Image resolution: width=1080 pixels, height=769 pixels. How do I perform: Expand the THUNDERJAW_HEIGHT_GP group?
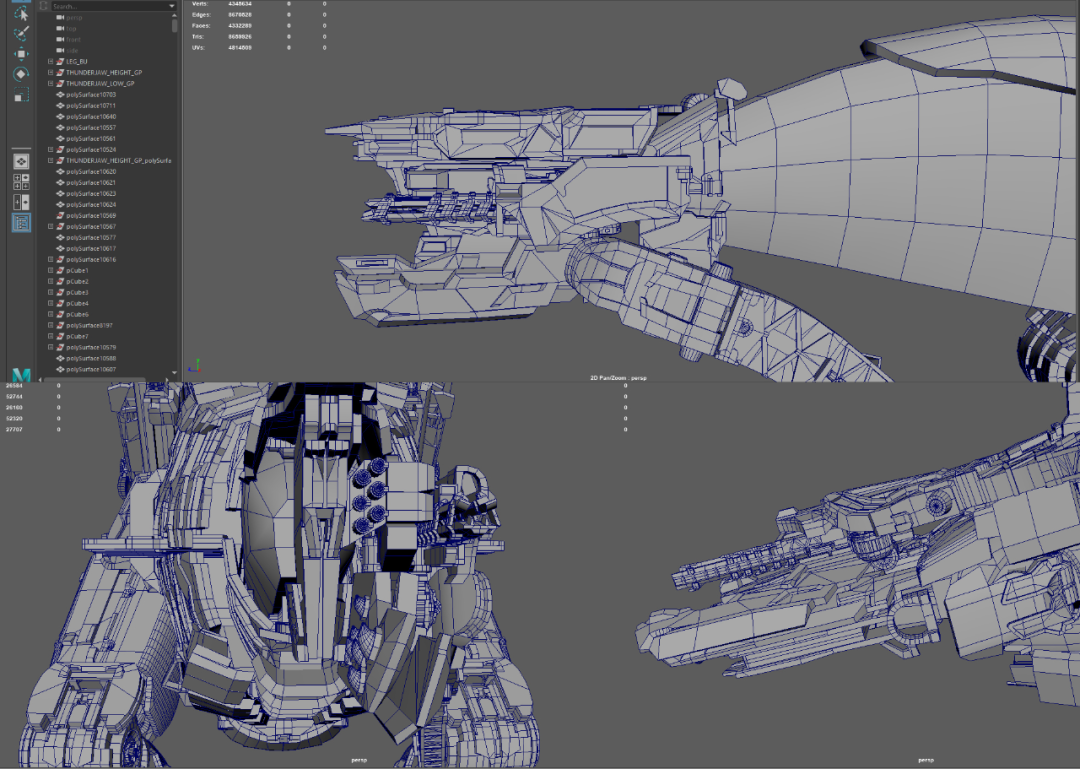click(50, 72)
